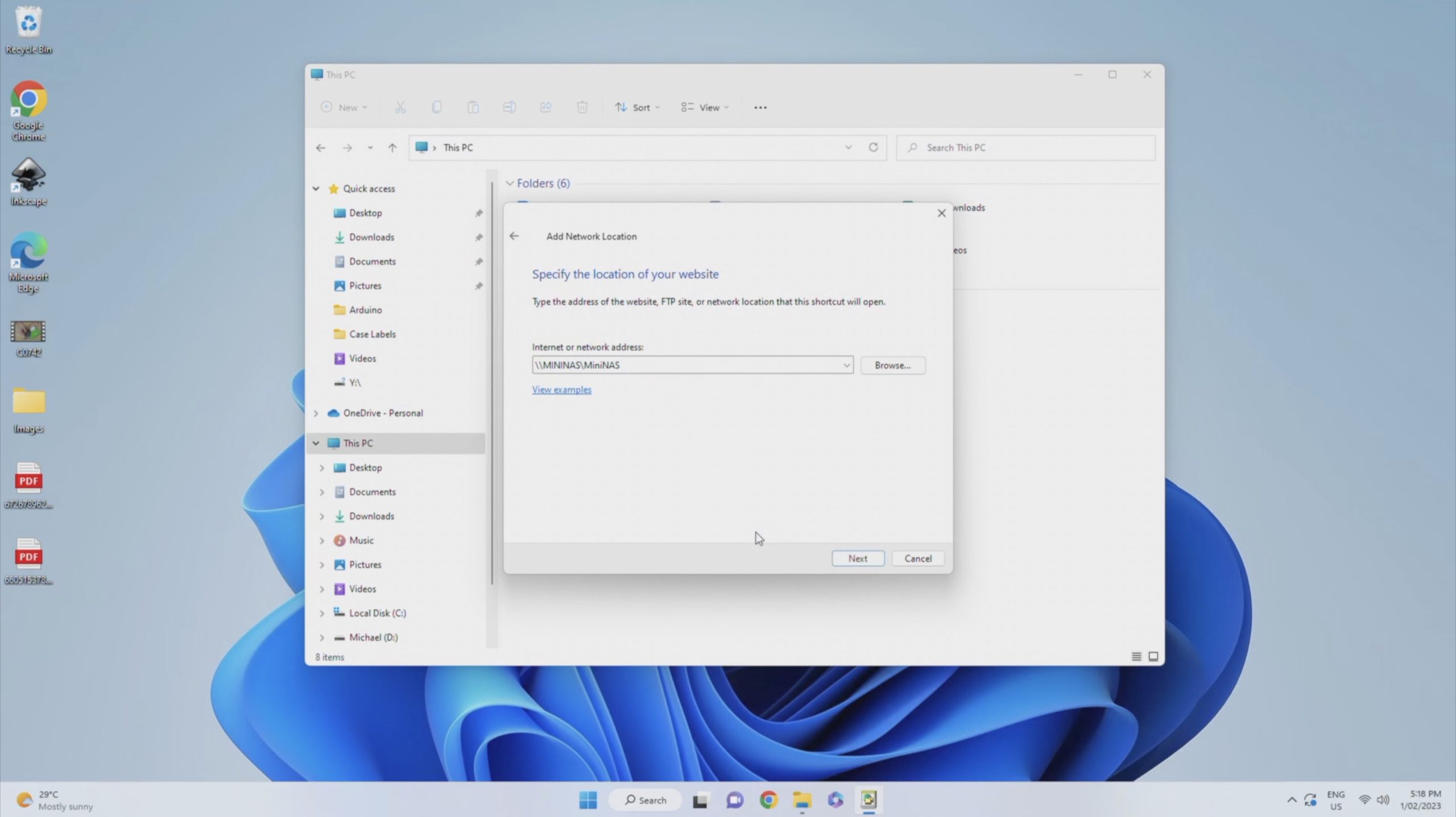Click the Windows Start button
1456x817 pixels.
point(588,800)
